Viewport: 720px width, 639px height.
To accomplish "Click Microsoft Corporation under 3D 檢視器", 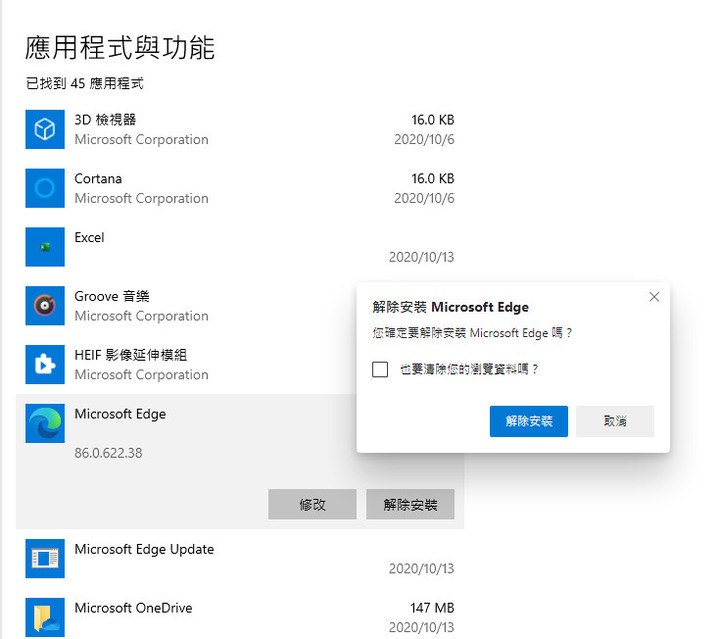I will coord(141,140).
